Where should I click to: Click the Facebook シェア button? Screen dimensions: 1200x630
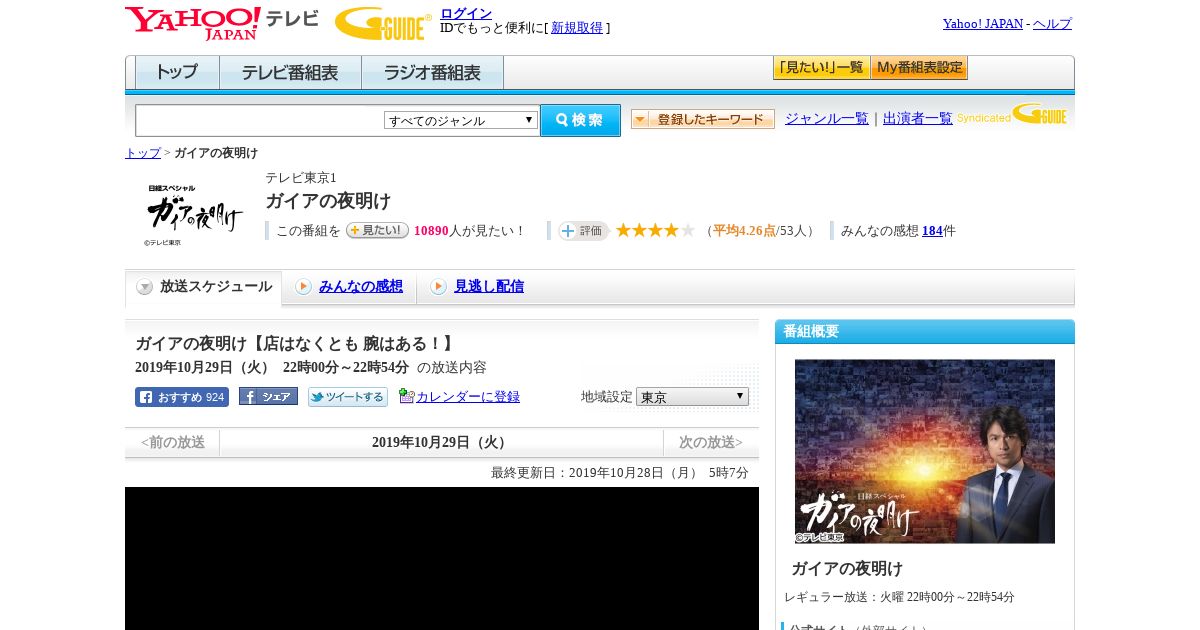point(268,397)
